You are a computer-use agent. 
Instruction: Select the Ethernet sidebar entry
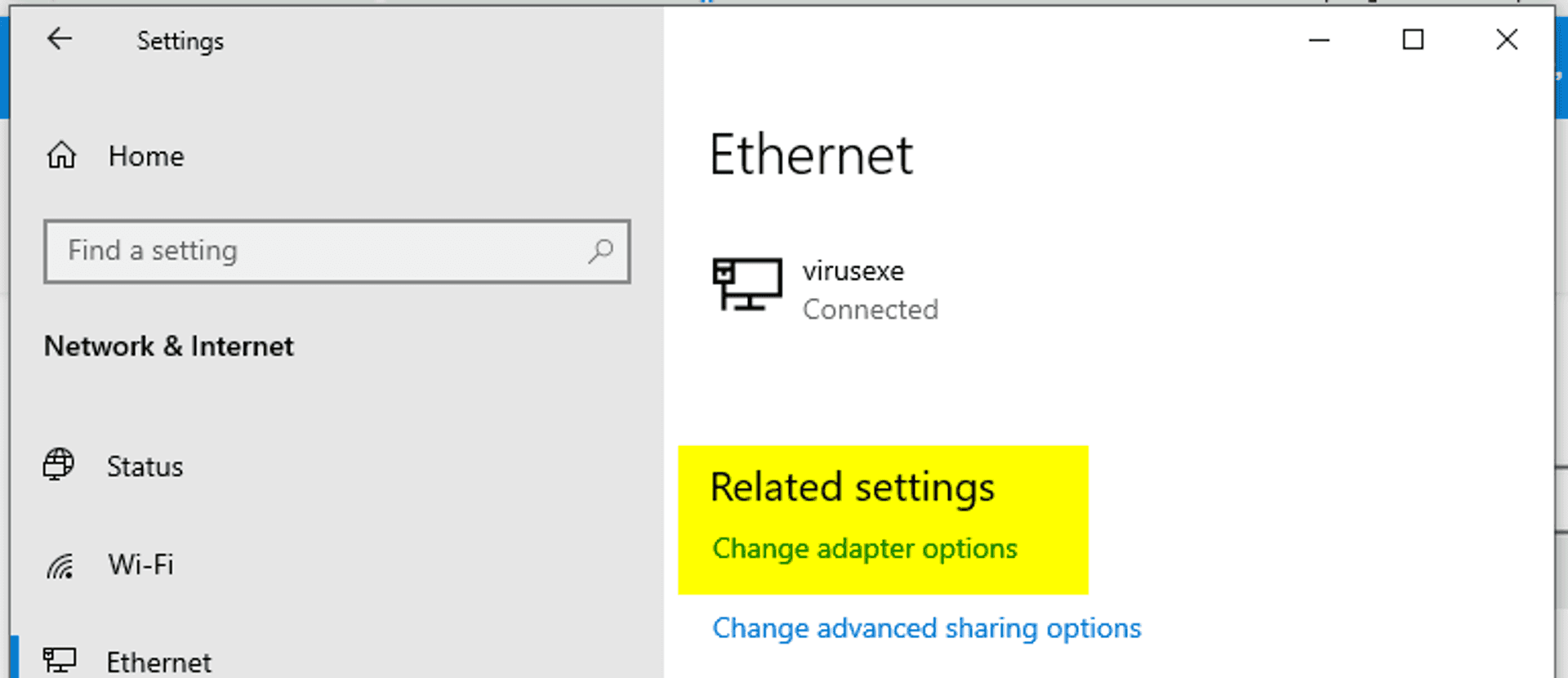tap(158, 662)
